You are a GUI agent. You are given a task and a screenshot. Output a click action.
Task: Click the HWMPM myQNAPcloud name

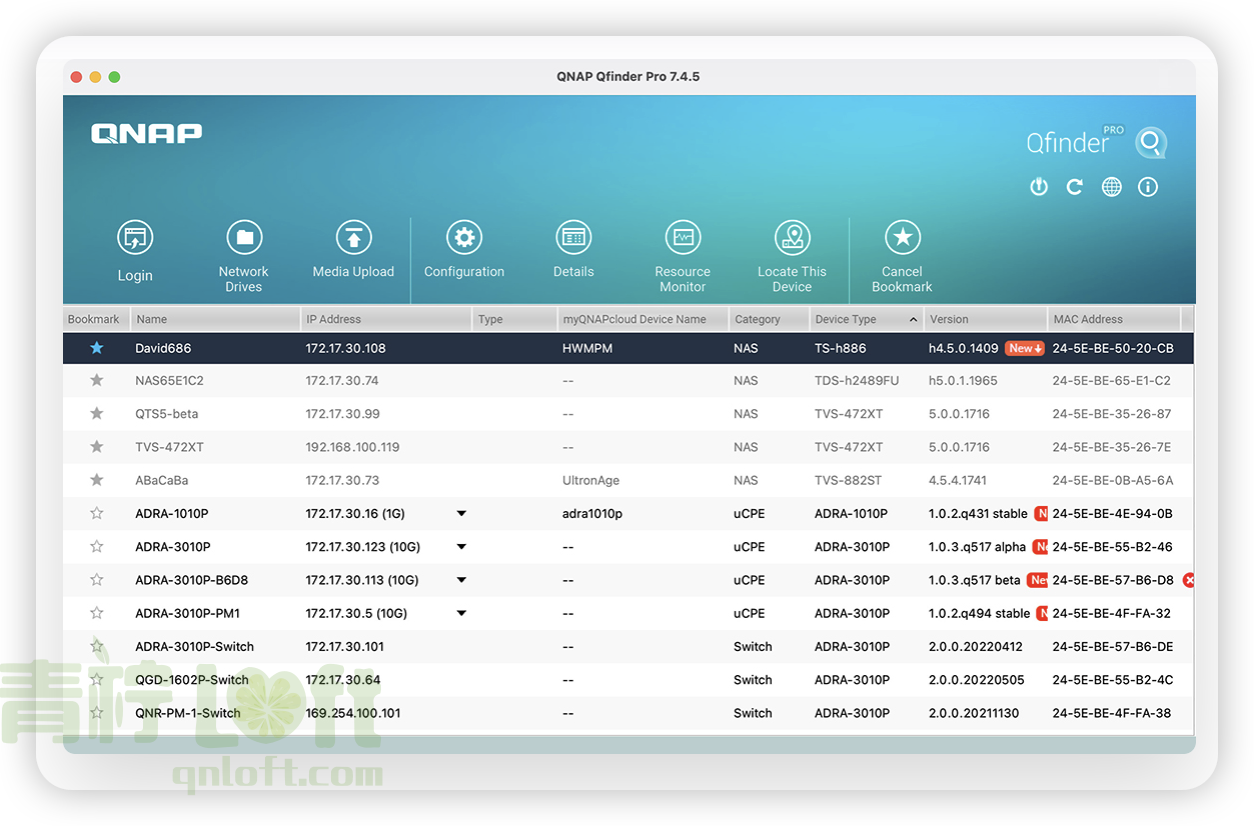coord(587,348)
